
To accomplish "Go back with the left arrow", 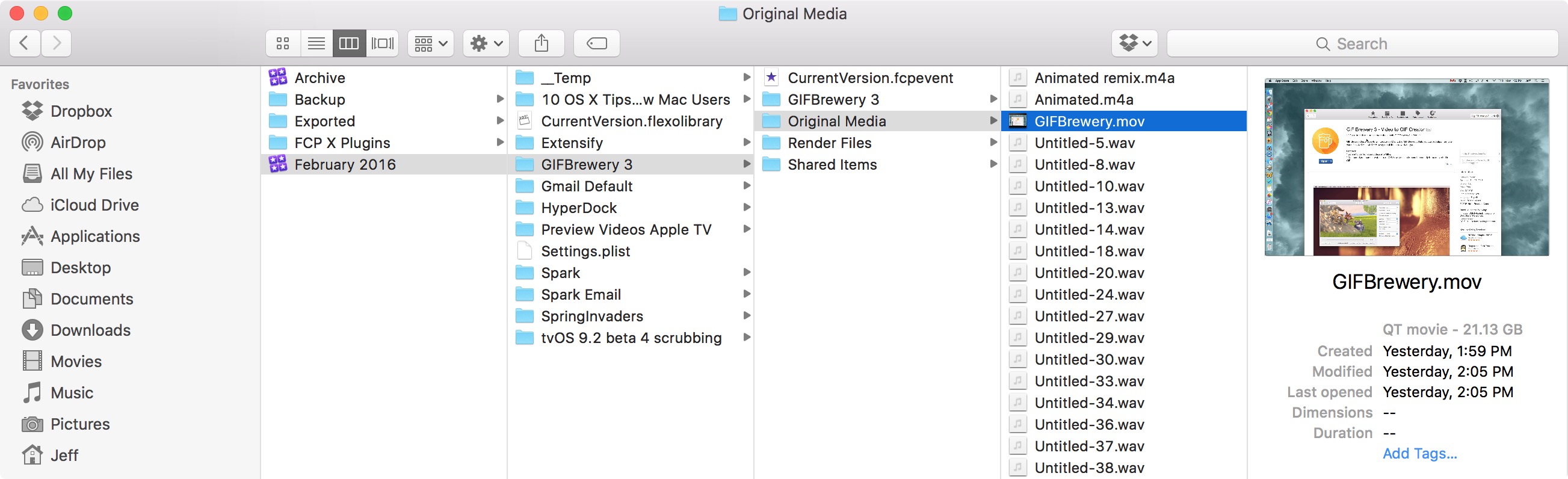I will pyautogui.click(x=25, y=43).
